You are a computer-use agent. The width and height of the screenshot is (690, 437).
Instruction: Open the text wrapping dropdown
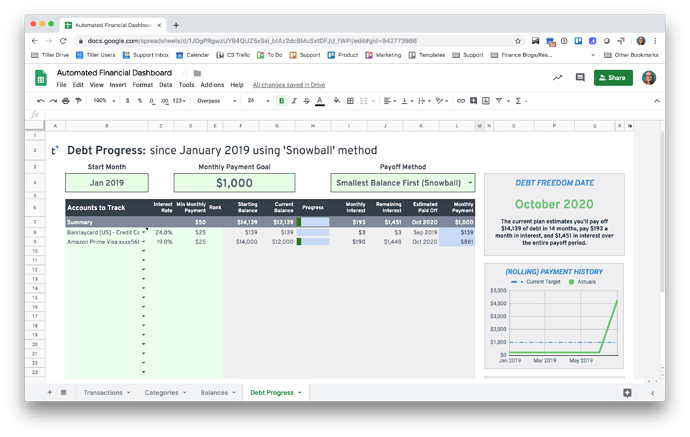pyautogui.click(x=425, y=101)
